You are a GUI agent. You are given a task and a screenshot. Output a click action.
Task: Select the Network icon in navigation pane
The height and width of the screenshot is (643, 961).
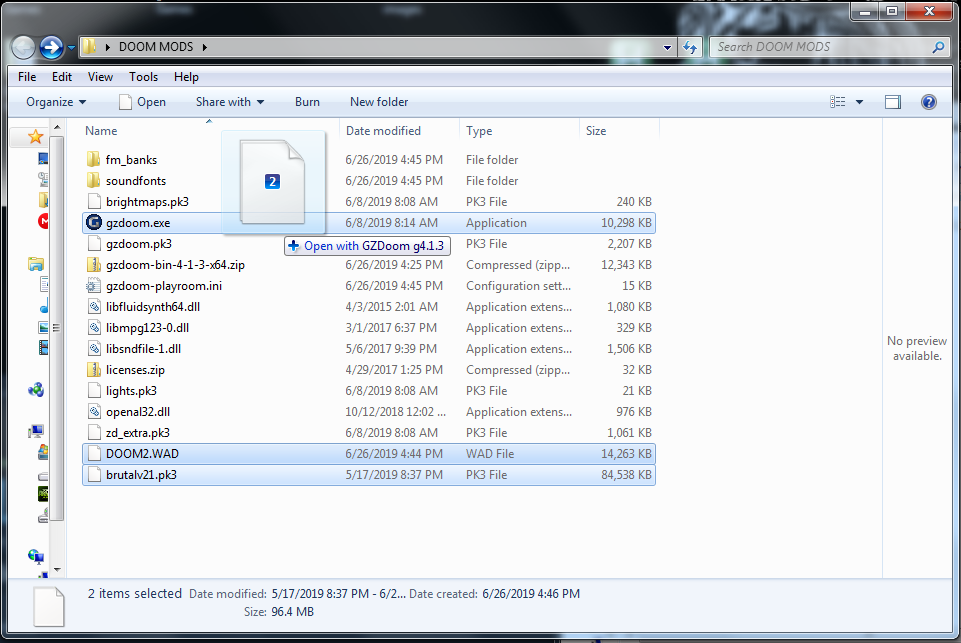(x=36, y=556)
